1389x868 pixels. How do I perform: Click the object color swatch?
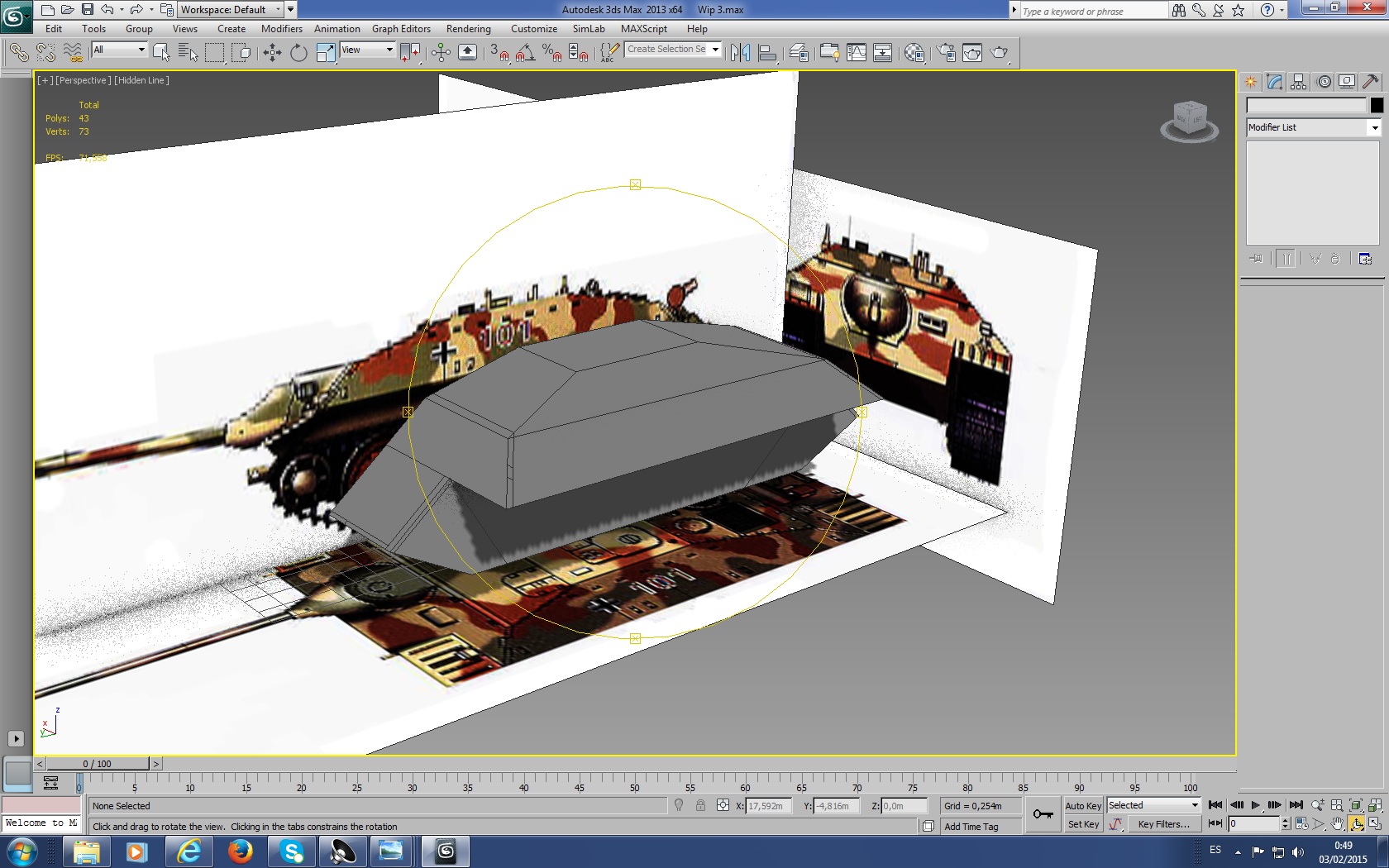[1377, 105]
